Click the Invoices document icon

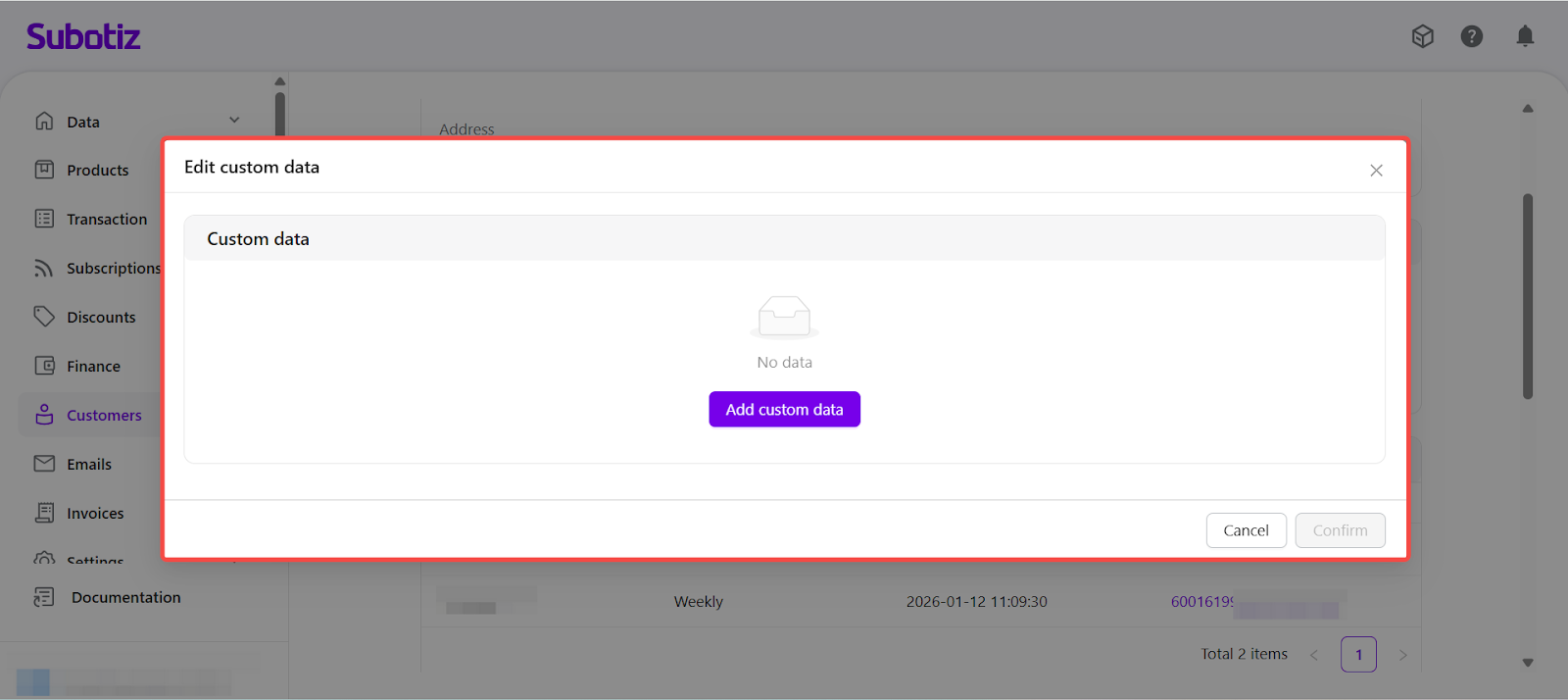pyautogui.click(x=44, y=513)
